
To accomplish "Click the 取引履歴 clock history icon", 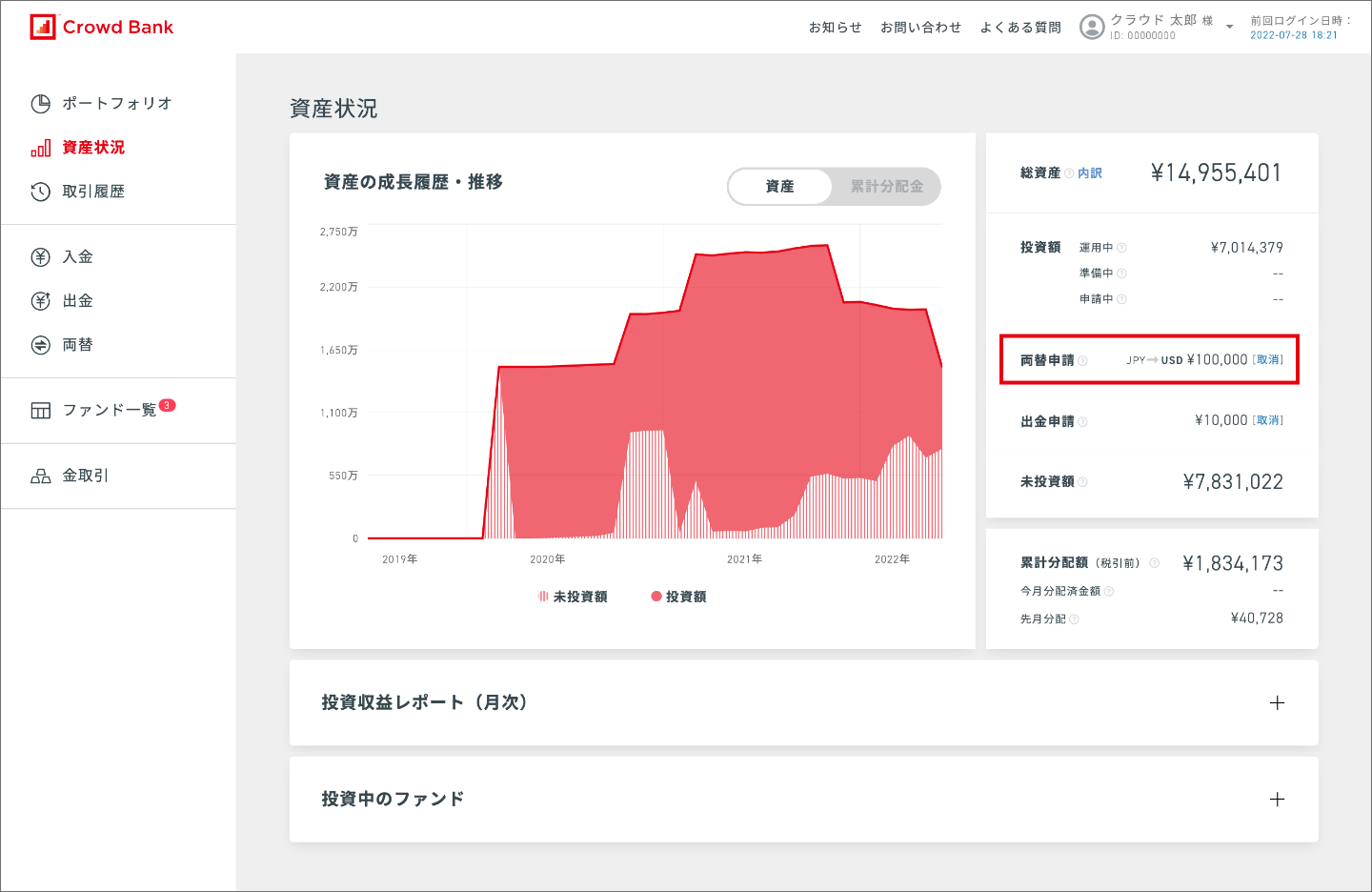I will 40,192.
